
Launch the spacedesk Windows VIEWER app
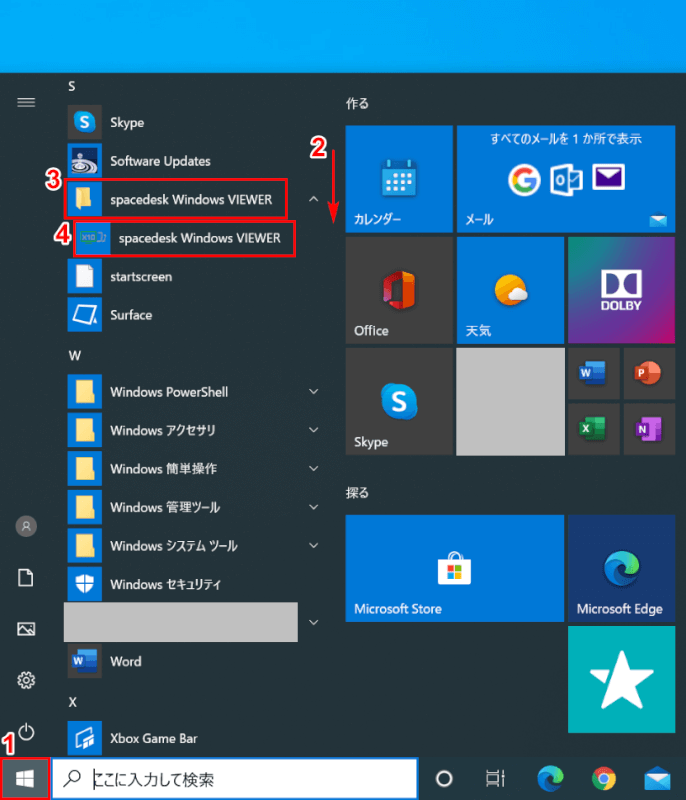click(185, 238)
